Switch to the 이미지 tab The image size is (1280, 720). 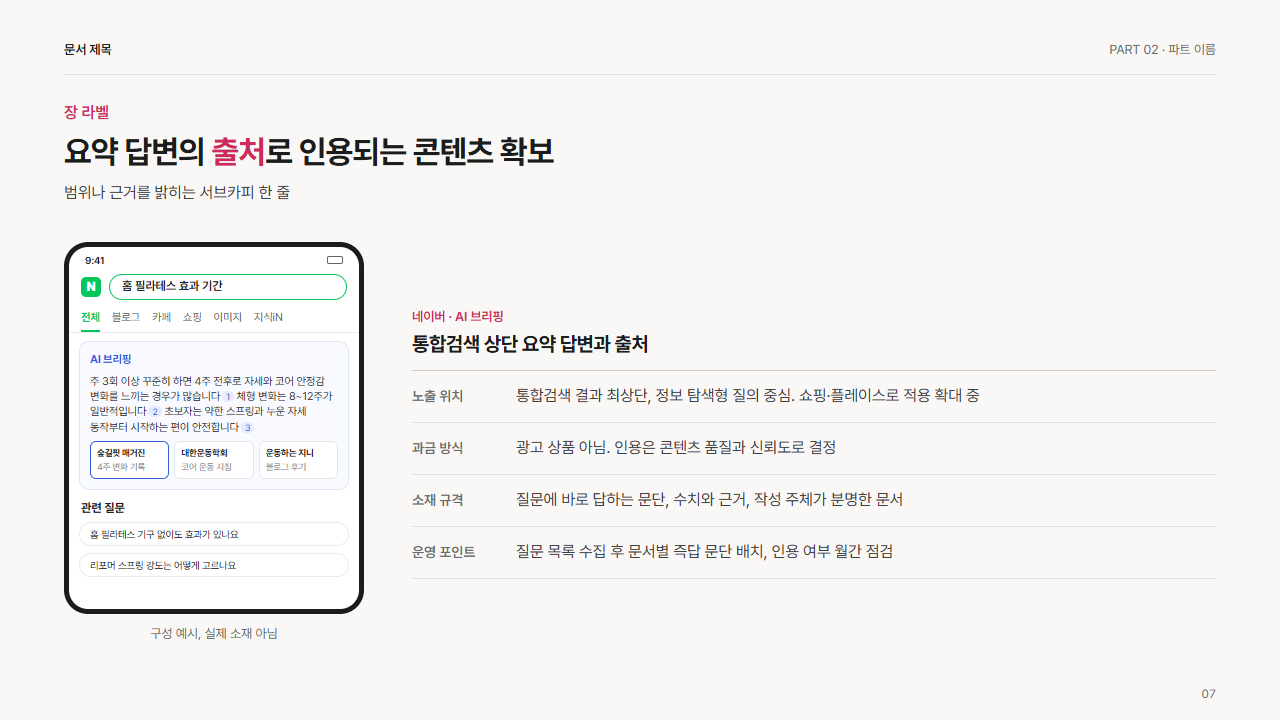point(228,317)
